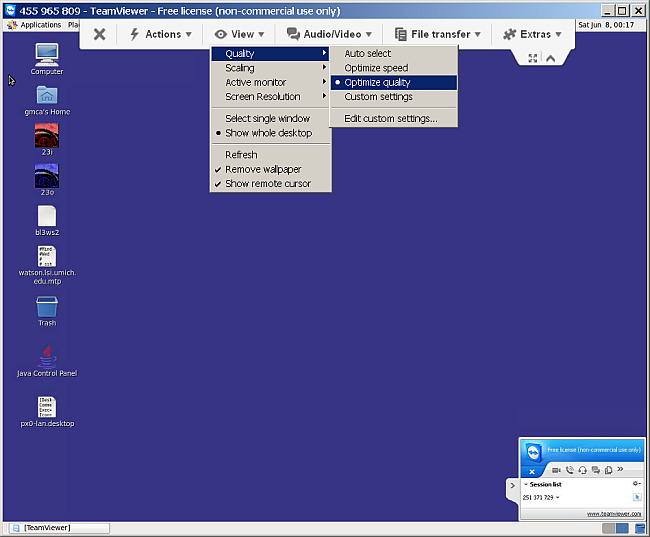
Task: Open the Extras toolbar menu
Action: [x=532, y=34]
